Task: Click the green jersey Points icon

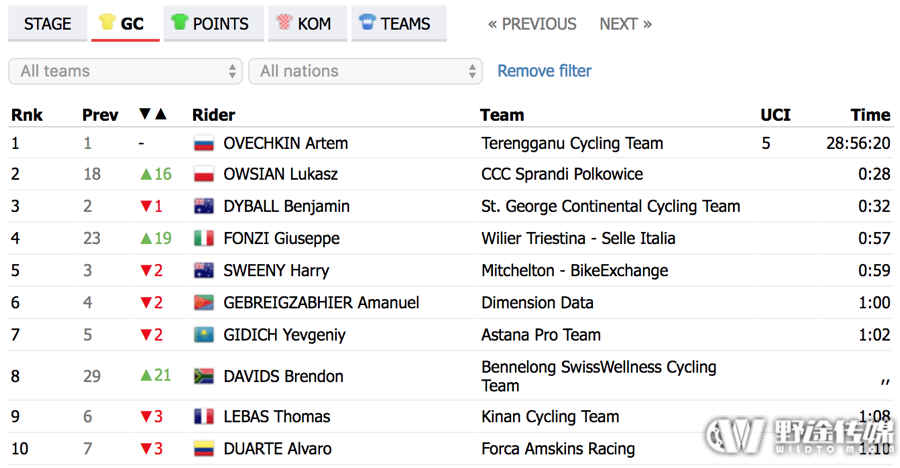Action: [x=180, y=22]
